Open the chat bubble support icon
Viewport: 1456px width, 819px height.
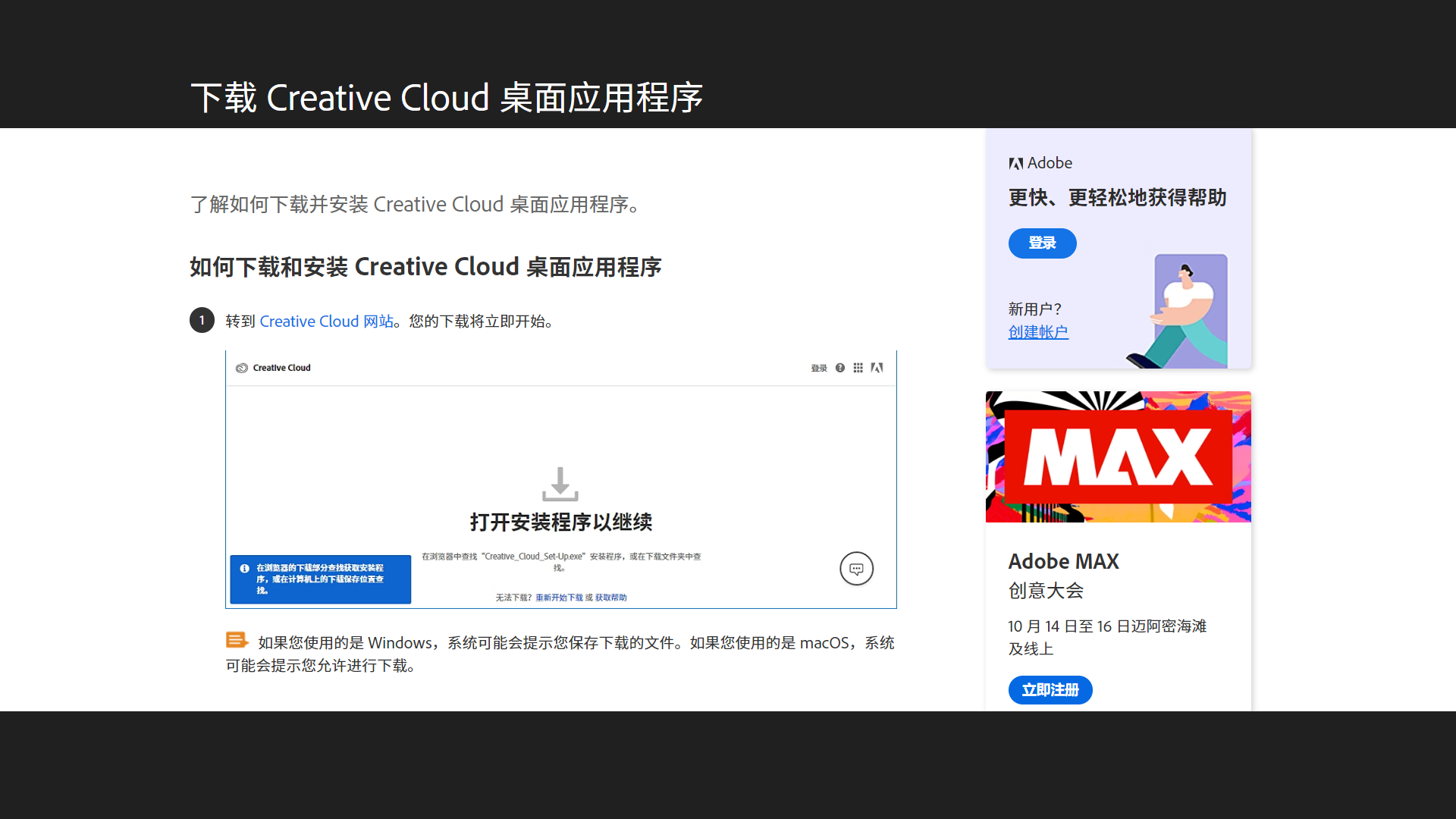coord(856,569)
